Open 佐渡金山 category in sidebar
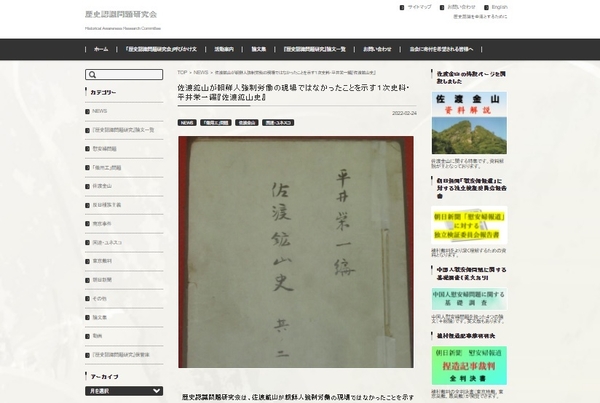This screenshot has height=403, width=600. click(x=102, y=186)
